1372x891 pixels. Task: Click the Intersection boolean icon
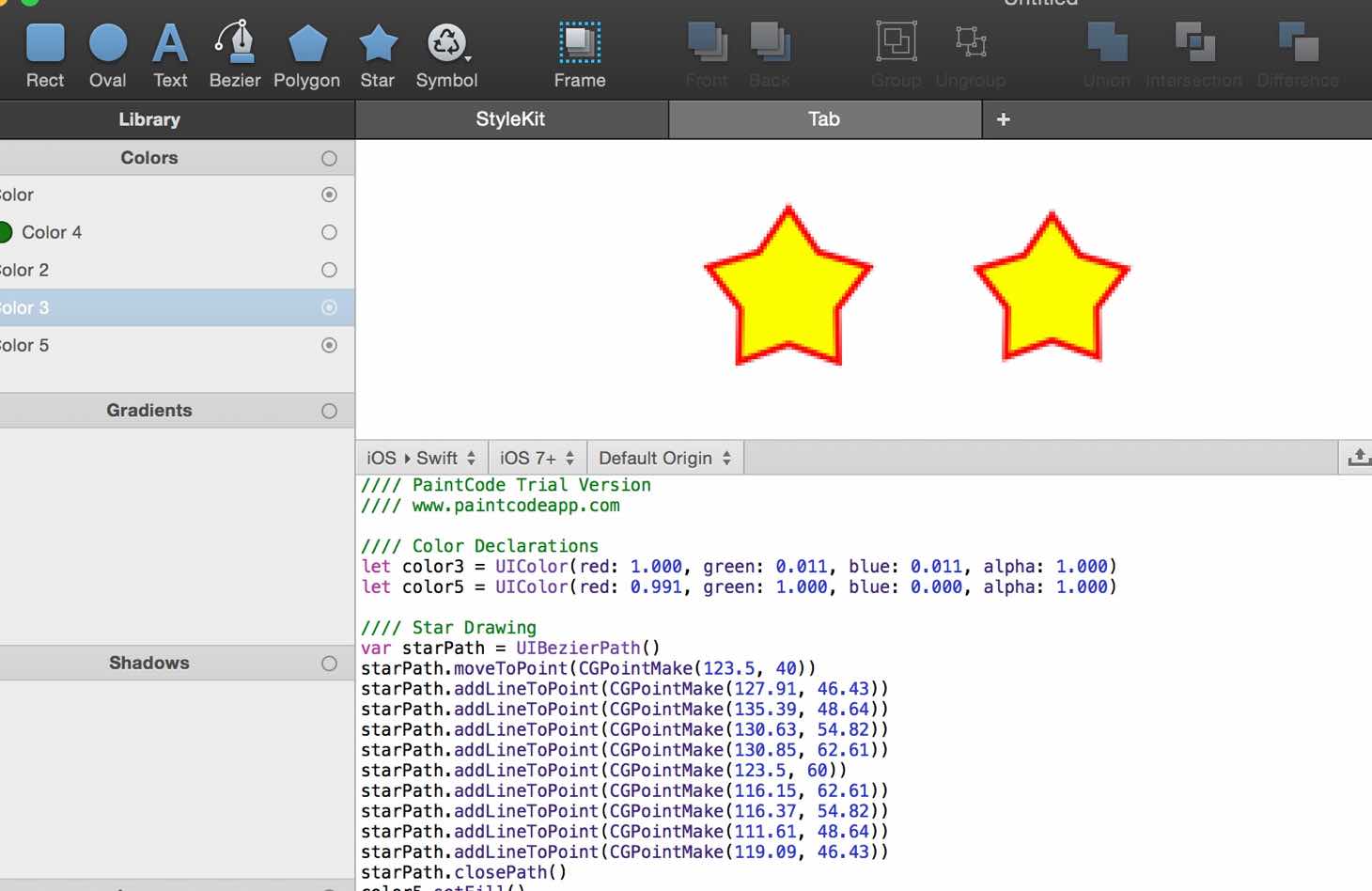click(x=1194, y=42)
